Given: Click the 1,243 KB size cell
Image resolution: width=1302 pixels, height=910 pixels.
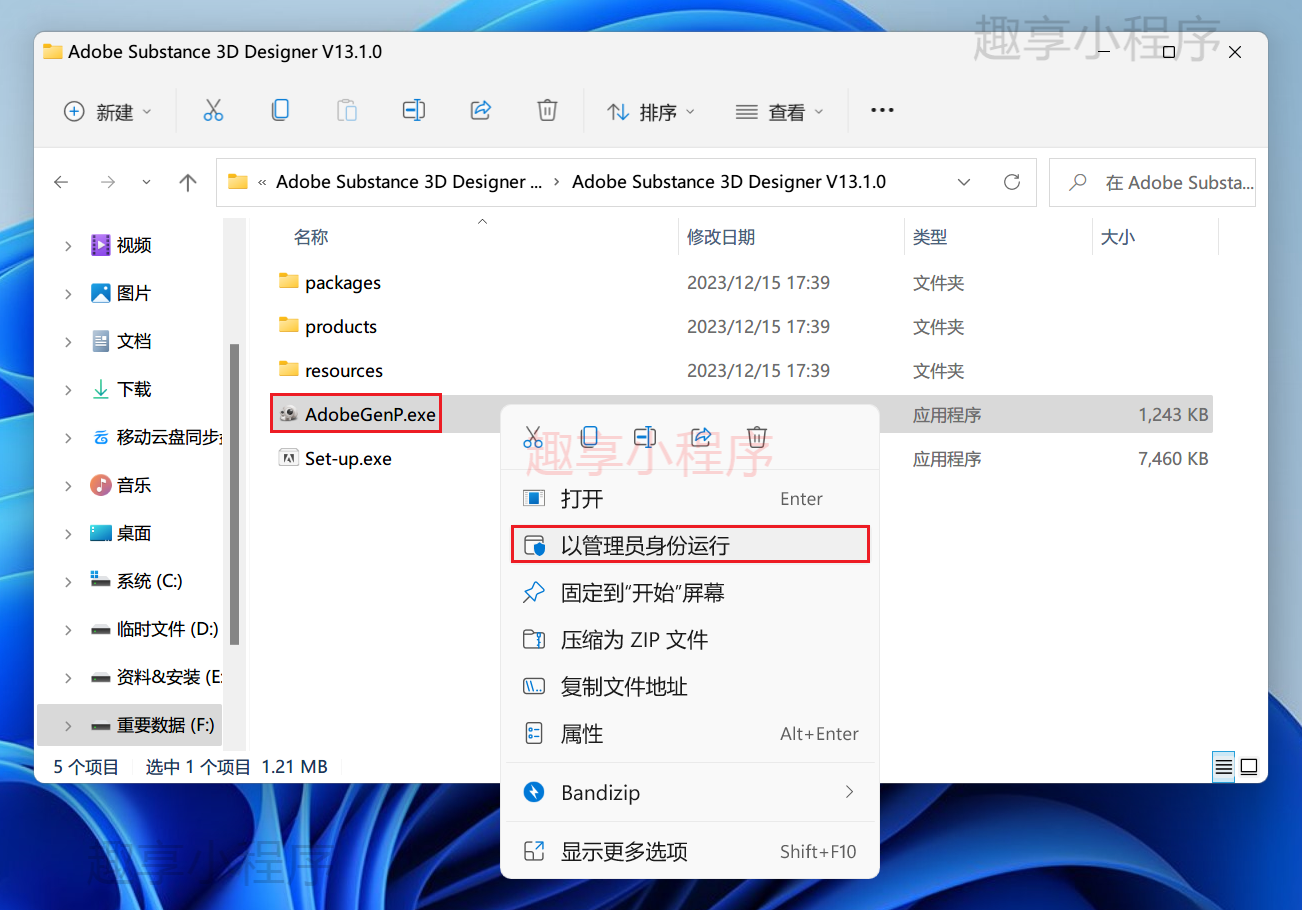Looking at the screenshot, I should (1173, 414).
